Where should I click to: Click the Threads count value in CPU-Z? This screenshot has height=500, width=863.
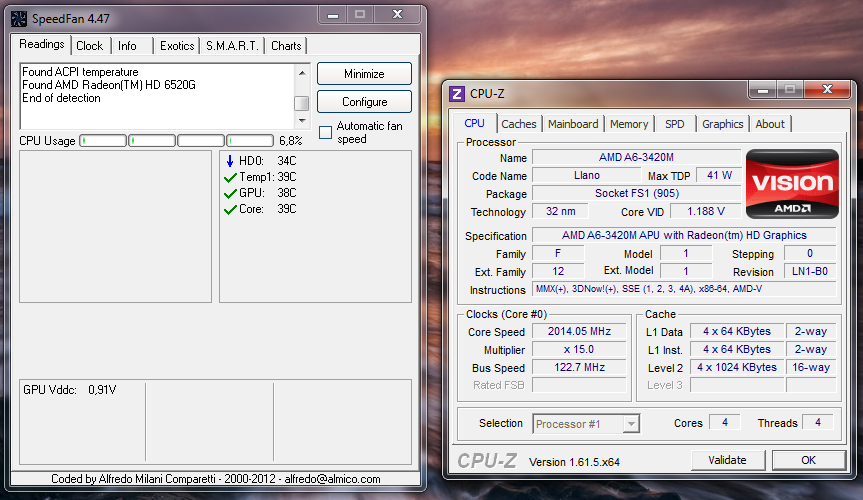(818, 422)
